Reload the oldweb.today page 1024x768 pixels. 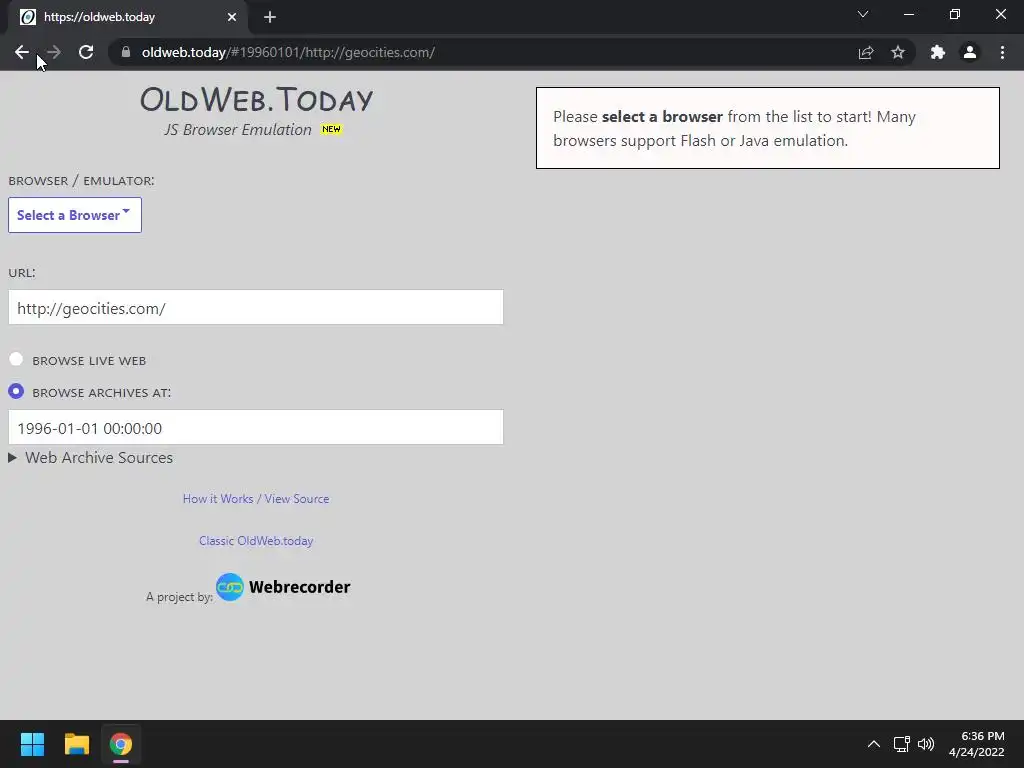(x=86, y=52)
